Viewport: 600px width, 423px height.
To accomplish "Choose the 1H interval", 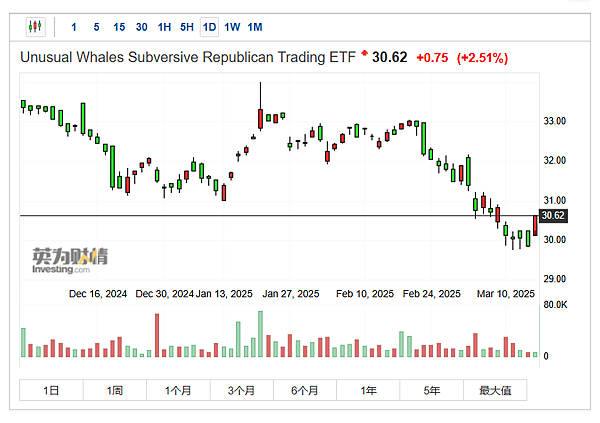I will 164,27.
